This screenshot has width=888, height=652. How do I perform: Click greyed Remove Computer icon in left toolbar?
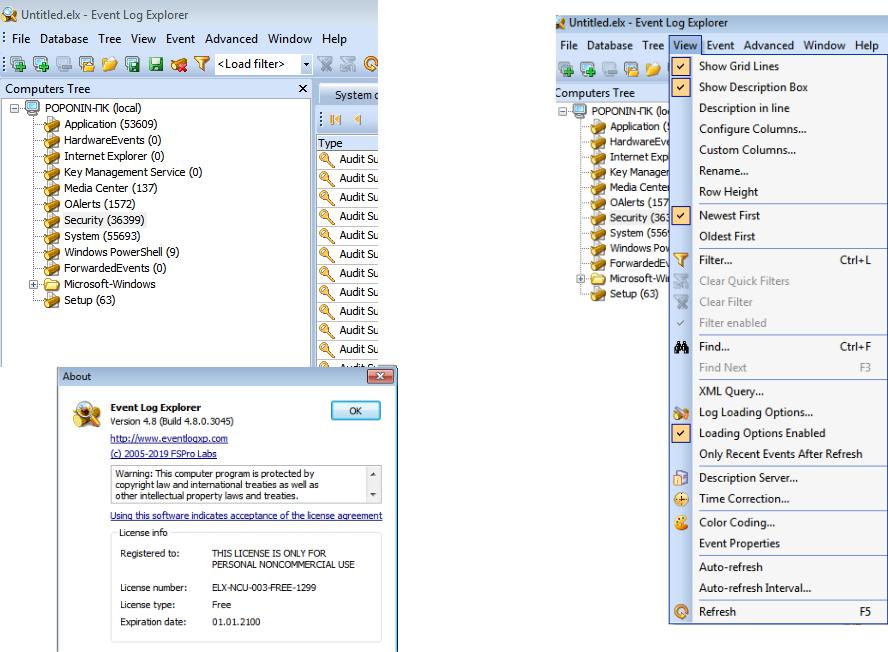coord(64,64)
